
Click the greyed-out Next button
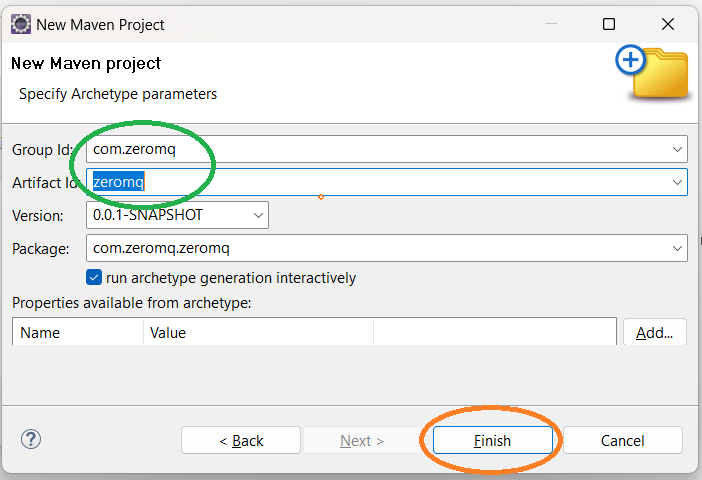click(x=361, y=440)
